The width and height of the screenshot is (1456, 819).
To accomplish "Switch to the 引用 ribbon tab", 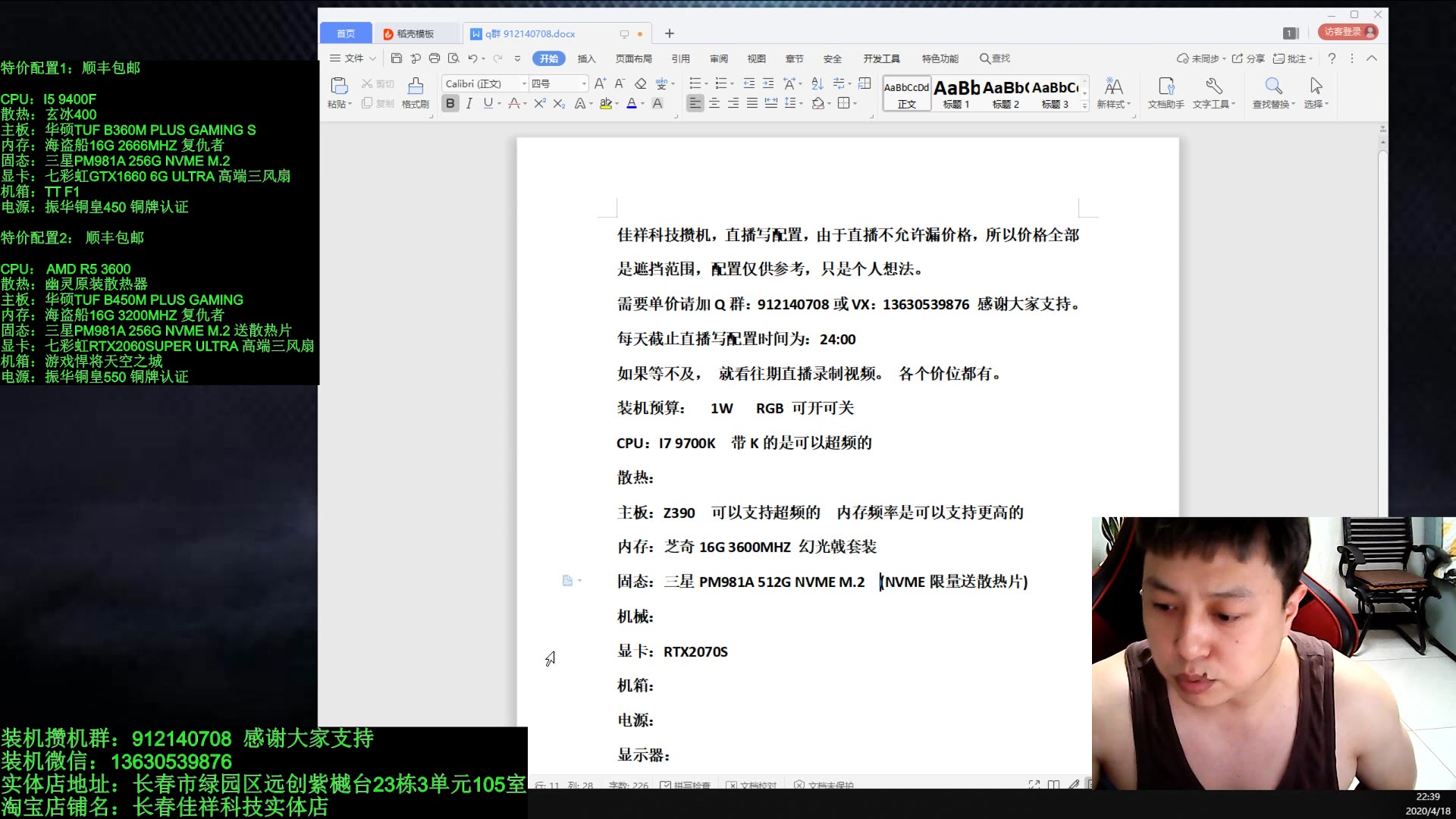I will click(680, 58).
